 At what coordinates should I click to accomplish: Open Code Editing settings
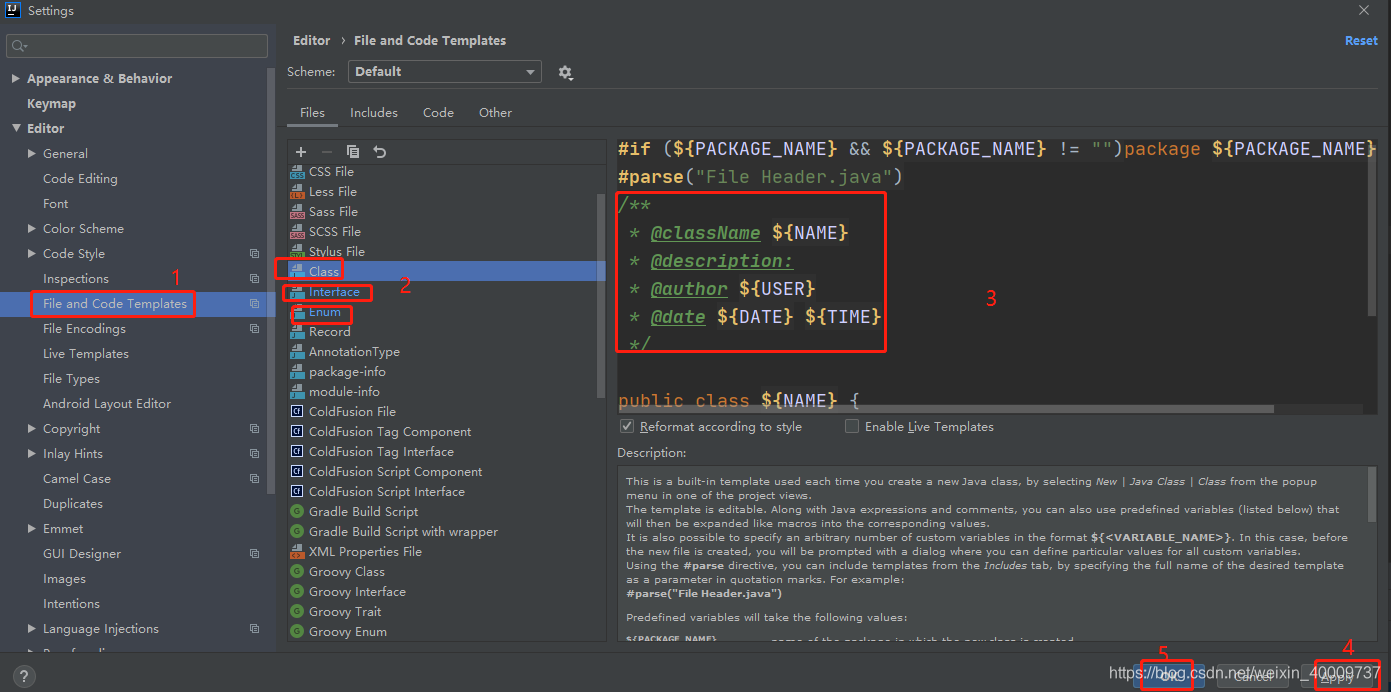pos(80,179)
